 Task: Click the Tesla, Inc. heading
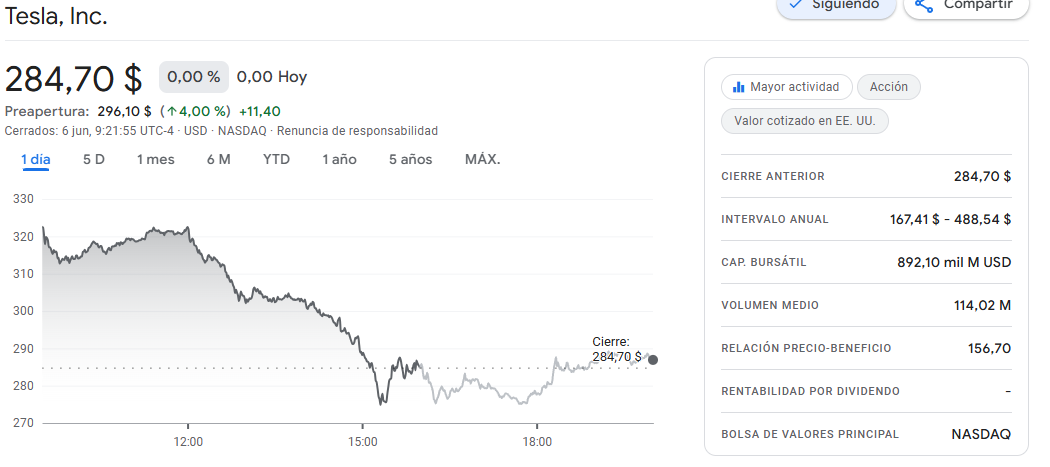[56, 16]
